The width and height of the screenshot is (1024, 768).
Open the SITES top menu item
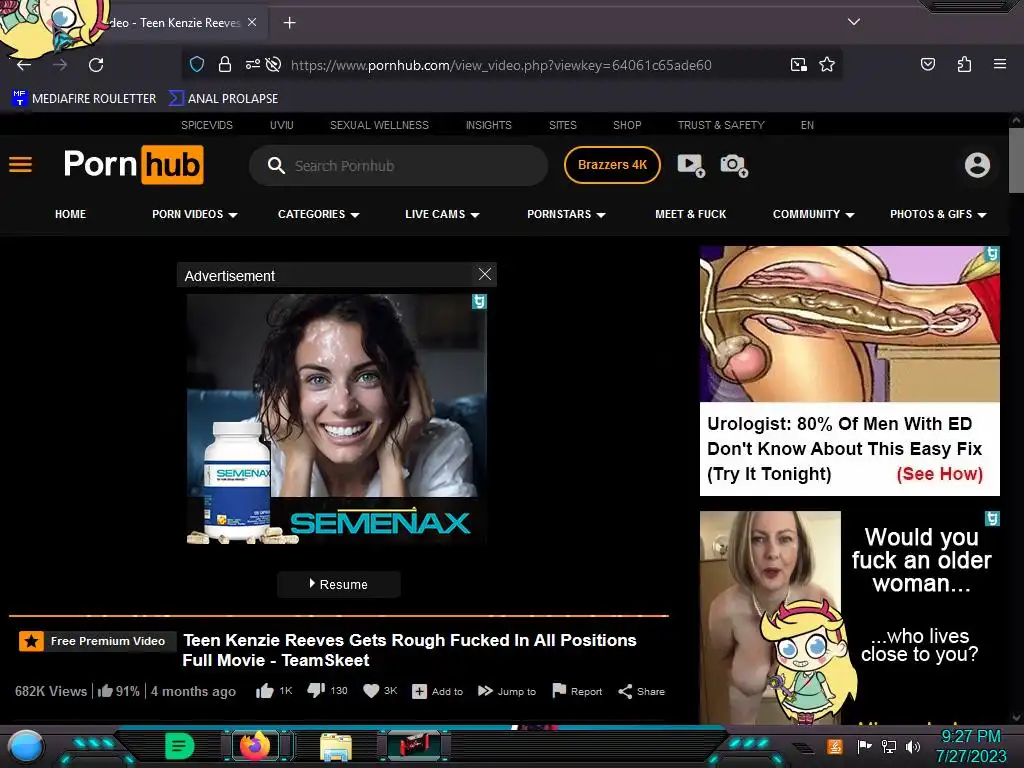coord(562,125)
